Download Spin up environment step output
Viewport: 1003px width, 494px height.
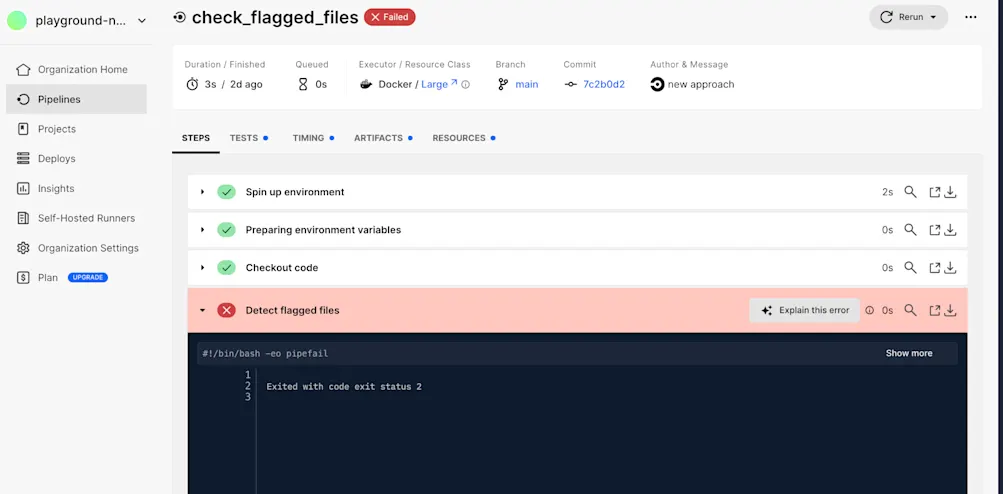pyautogui.click(x=951, y=192)
